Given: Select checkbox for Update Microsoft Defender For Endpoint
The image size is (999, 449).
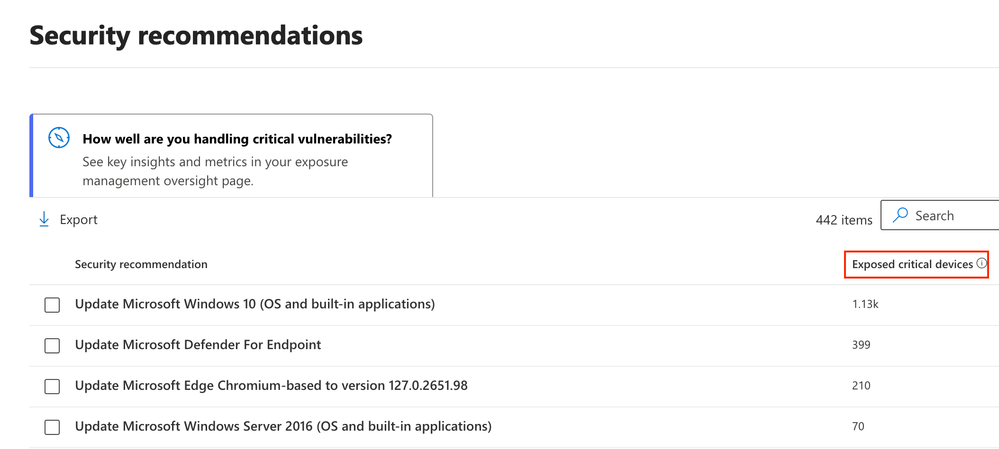Looking at the screenshot, I should [52, 346].
